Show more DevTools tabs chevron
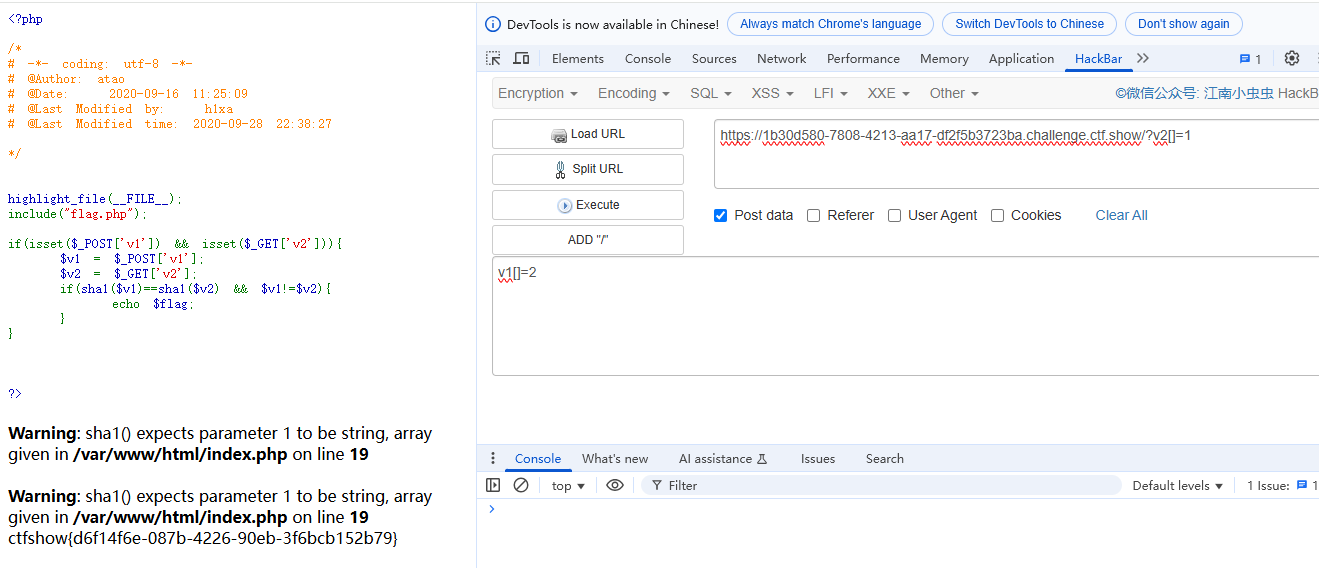Viewport: 1319px width, 568px height. coord(1143,58)
